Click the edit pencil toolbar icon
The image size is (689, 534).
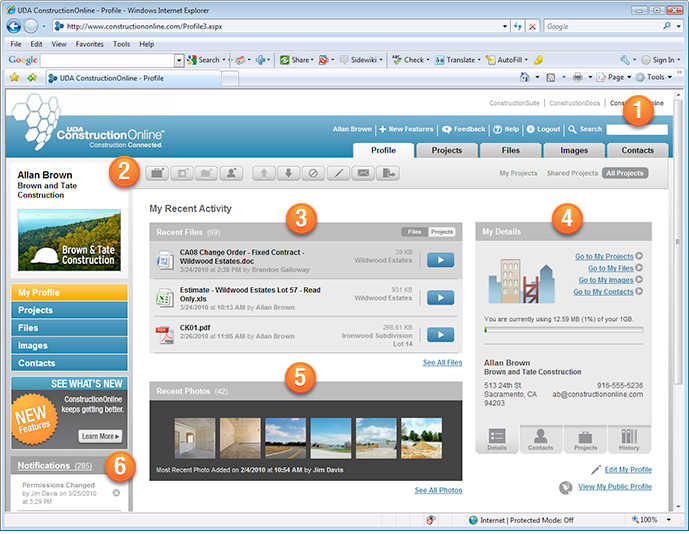338,174
